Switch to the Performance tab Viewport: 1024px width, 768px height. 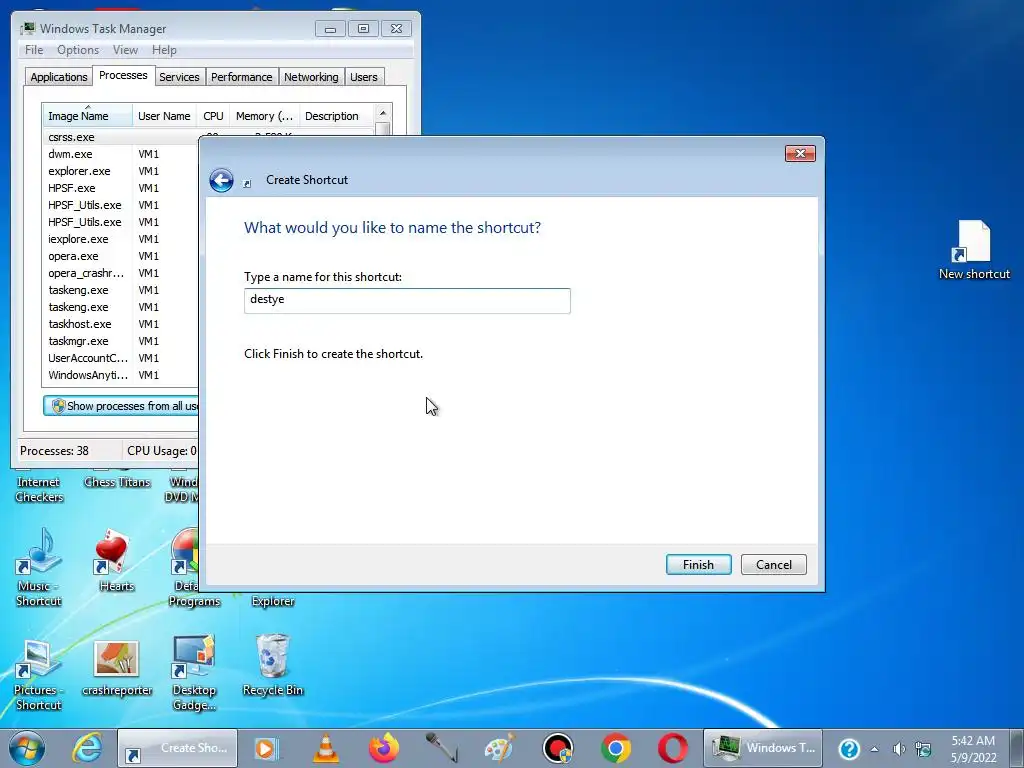(x=241, y=77)
